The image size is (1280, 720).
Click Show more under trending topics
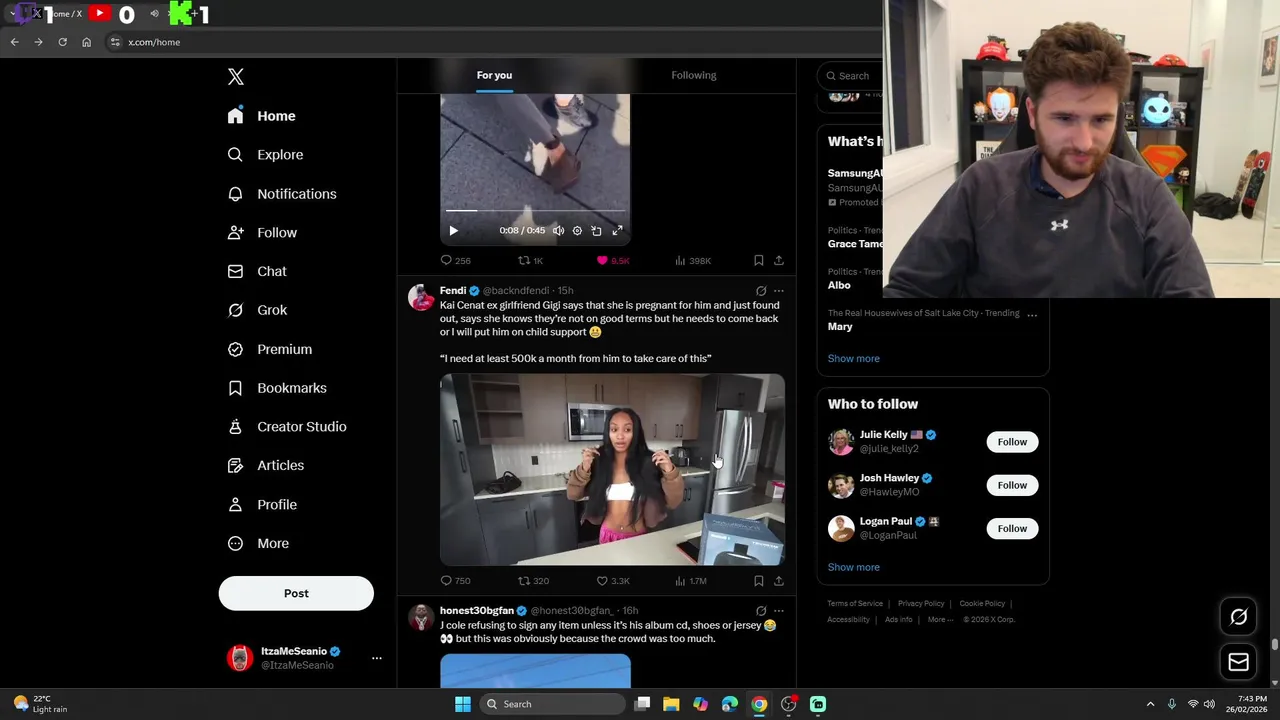853,359
